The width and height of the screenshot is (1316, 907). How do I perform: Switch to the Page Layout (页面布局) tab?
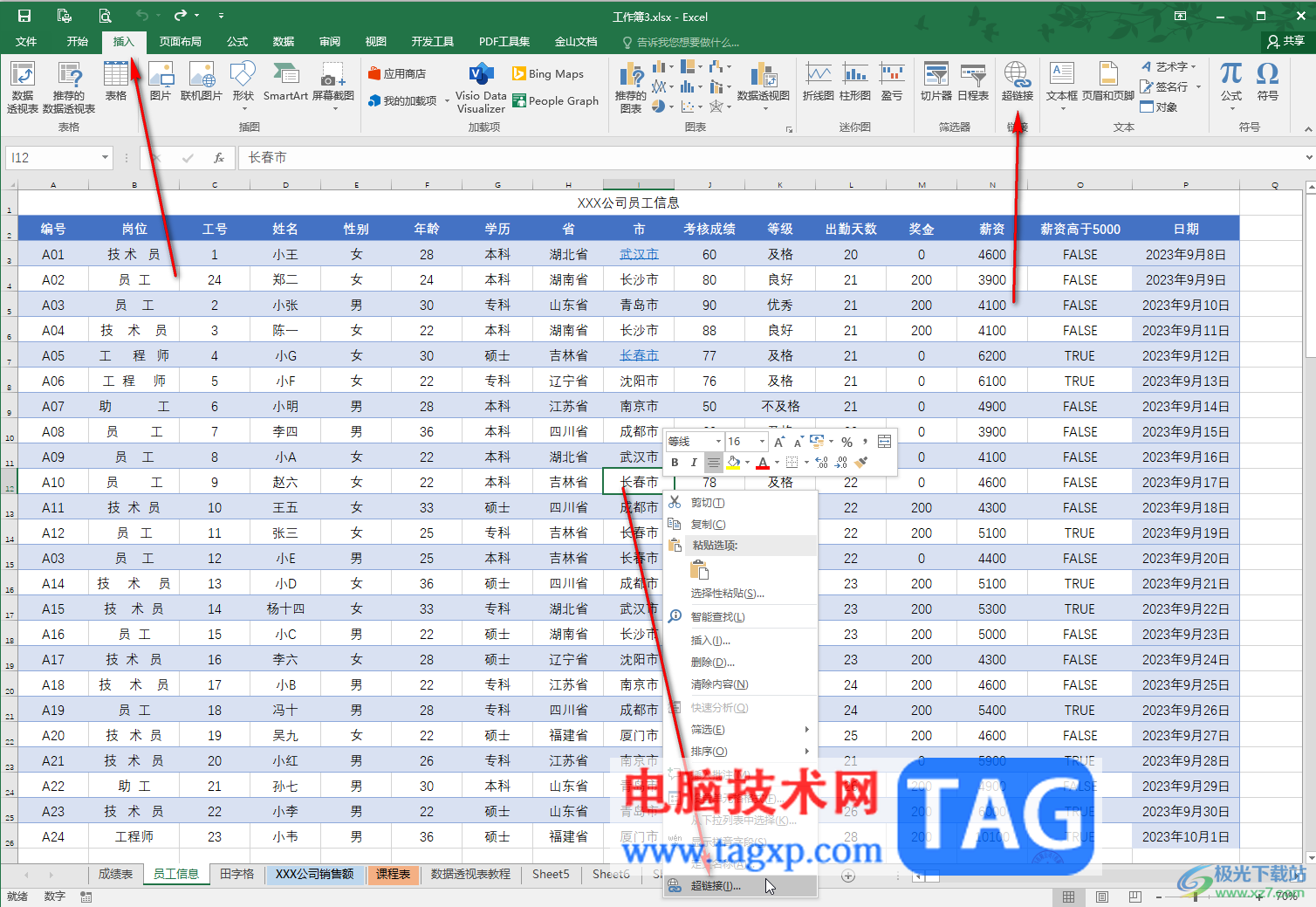click(x=181, y=41)
